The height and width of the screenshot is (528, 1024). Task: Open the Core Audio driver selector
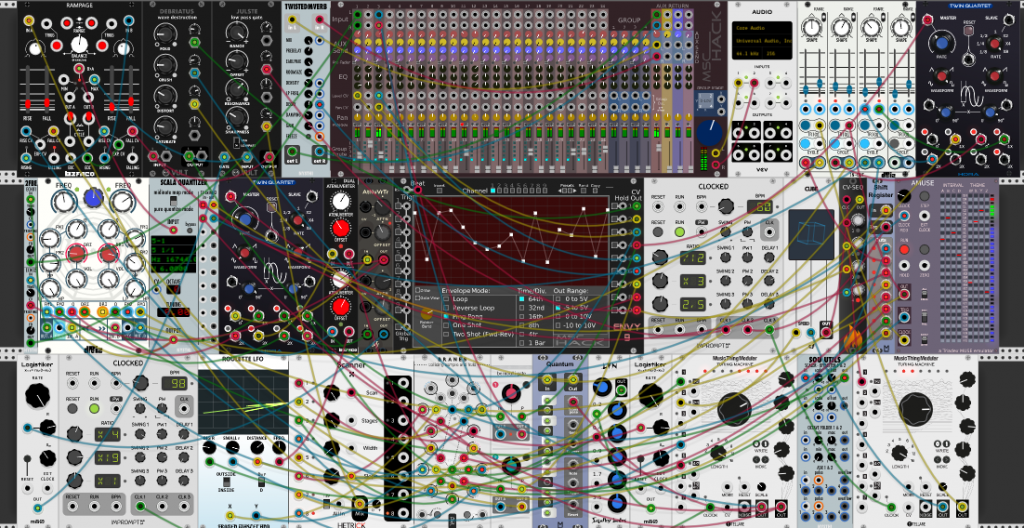(x=761, y=28)
